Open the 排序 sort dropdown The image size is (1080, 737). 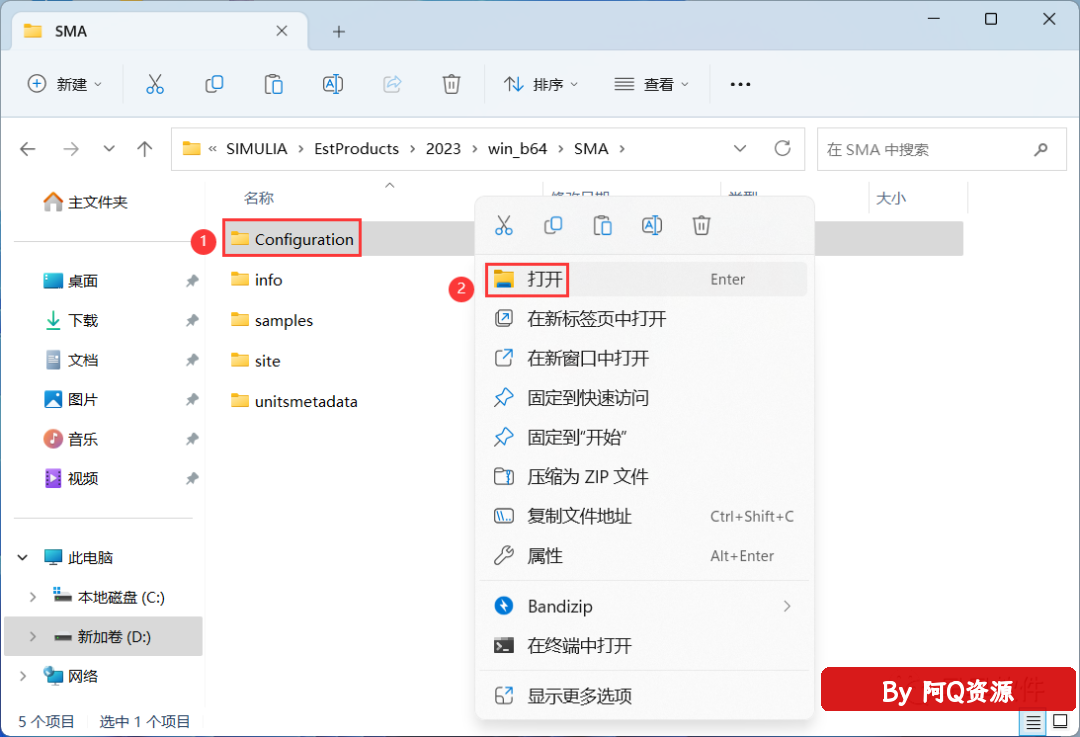pyautogui.click(x=541, y=84)
